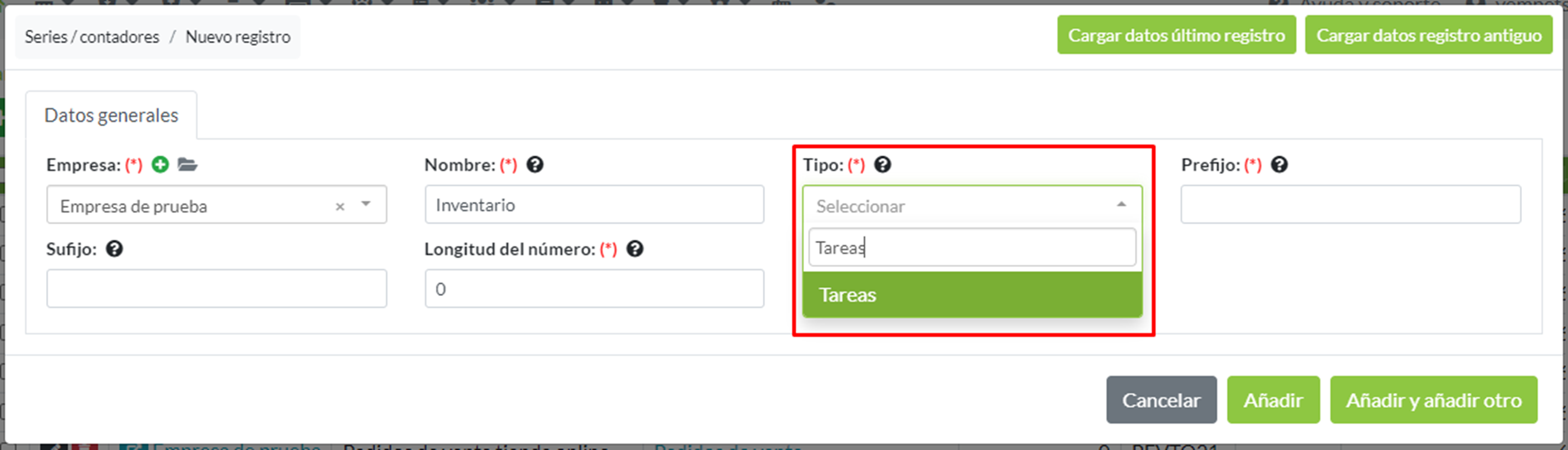Open folder icon beside Empresa label
This screenshot has width=1568, height=450.
coord(187,164)
